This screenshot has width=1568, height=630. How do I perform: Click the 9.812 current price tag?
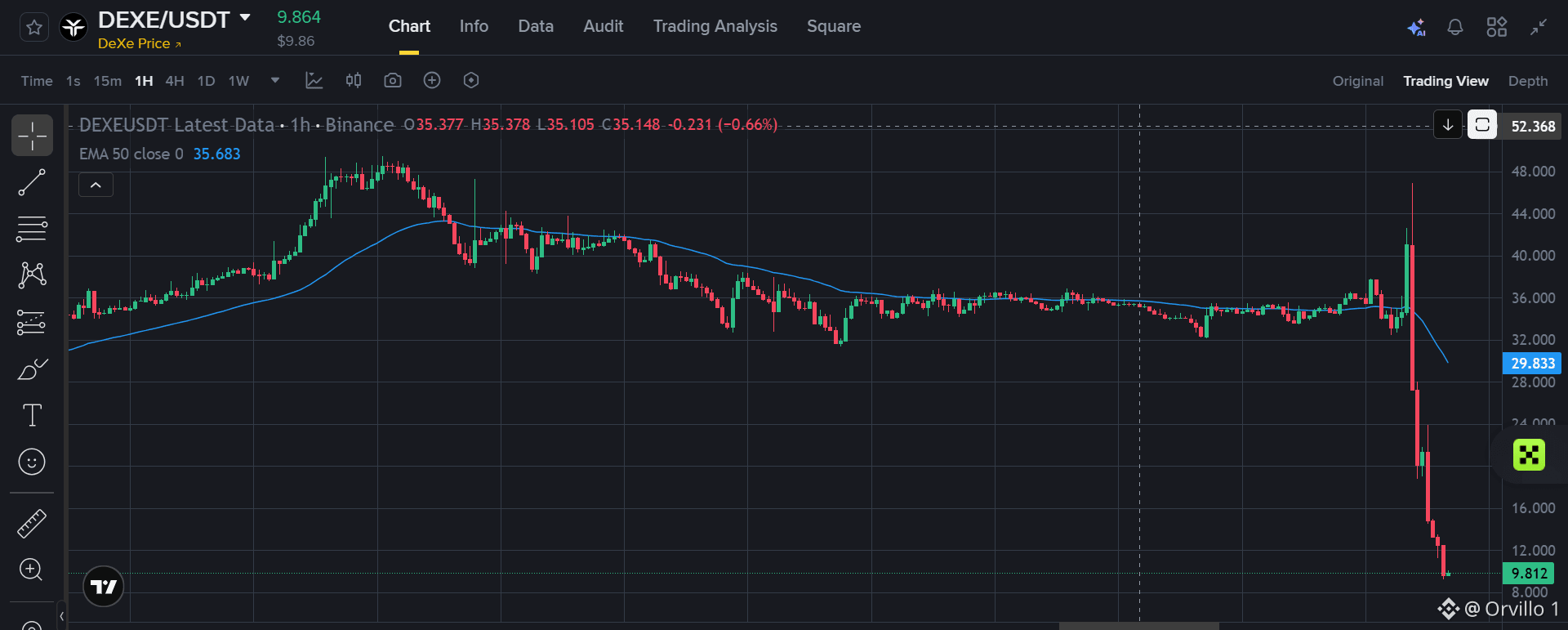pos(1529,574)
